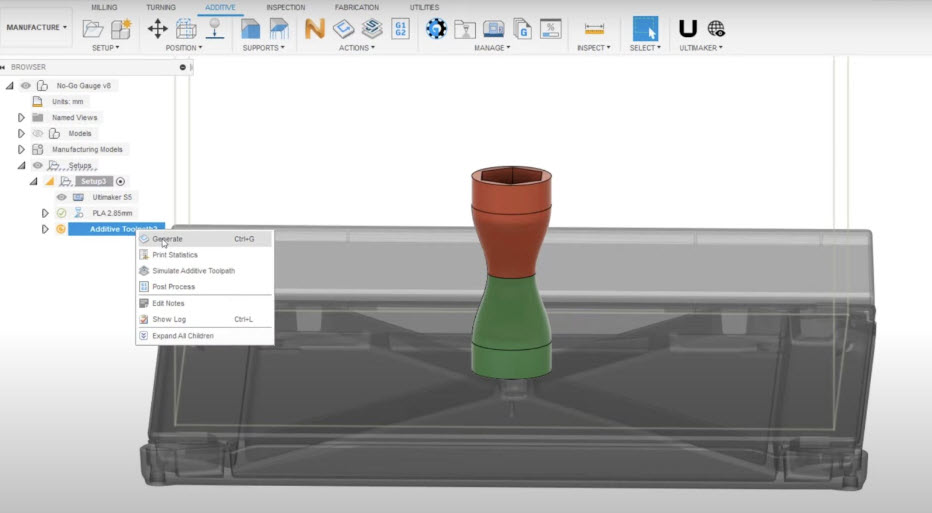Click the G1 G2 post process icon
The image size is (932, 513).
tap(400, 28)
